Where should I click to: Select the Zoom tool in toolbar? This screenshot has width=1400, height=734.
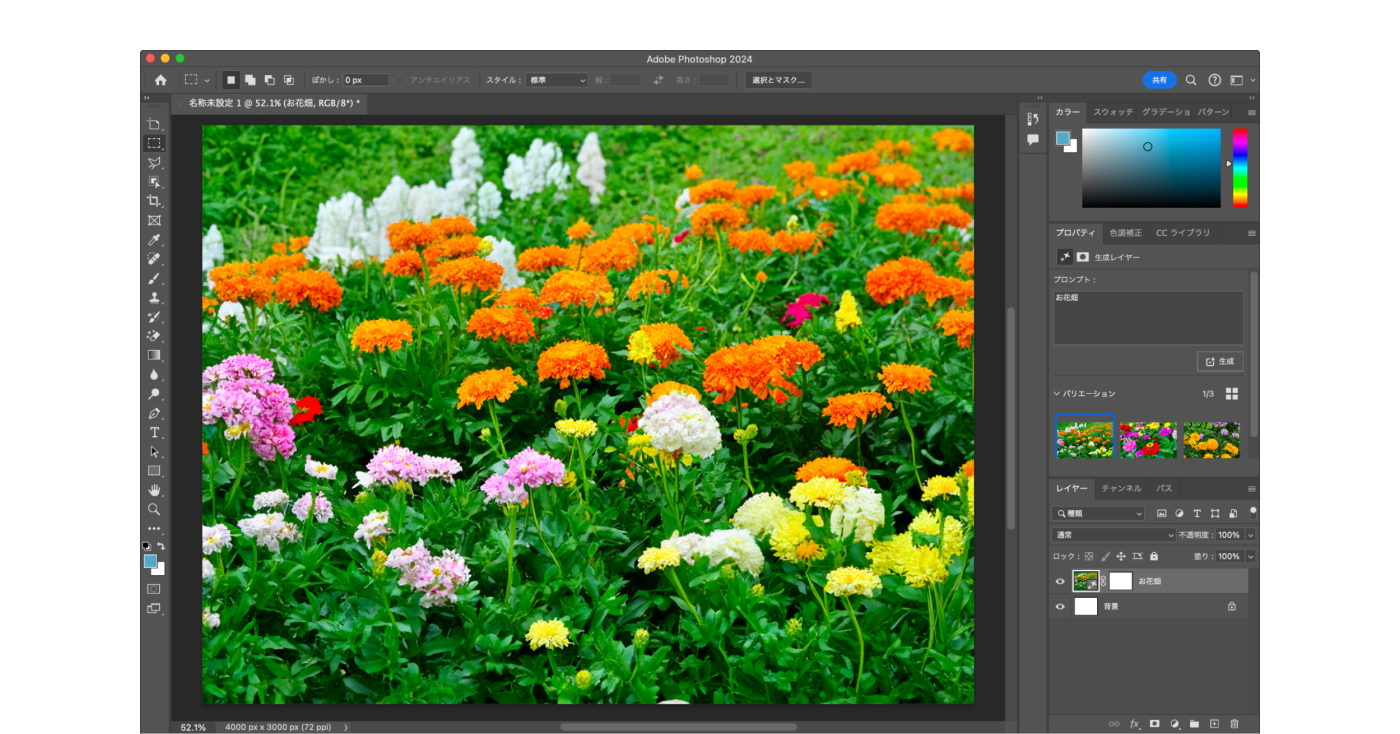(154, 509)
